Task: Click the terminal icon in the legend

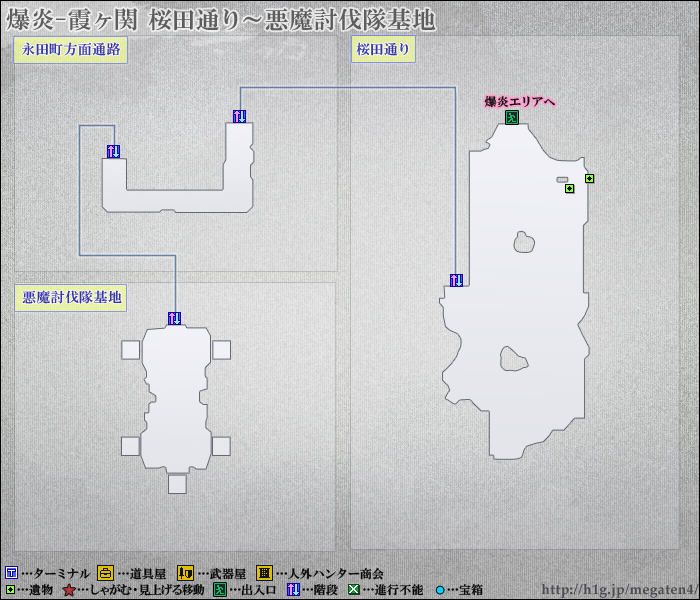Action: [x=11, y=573]
